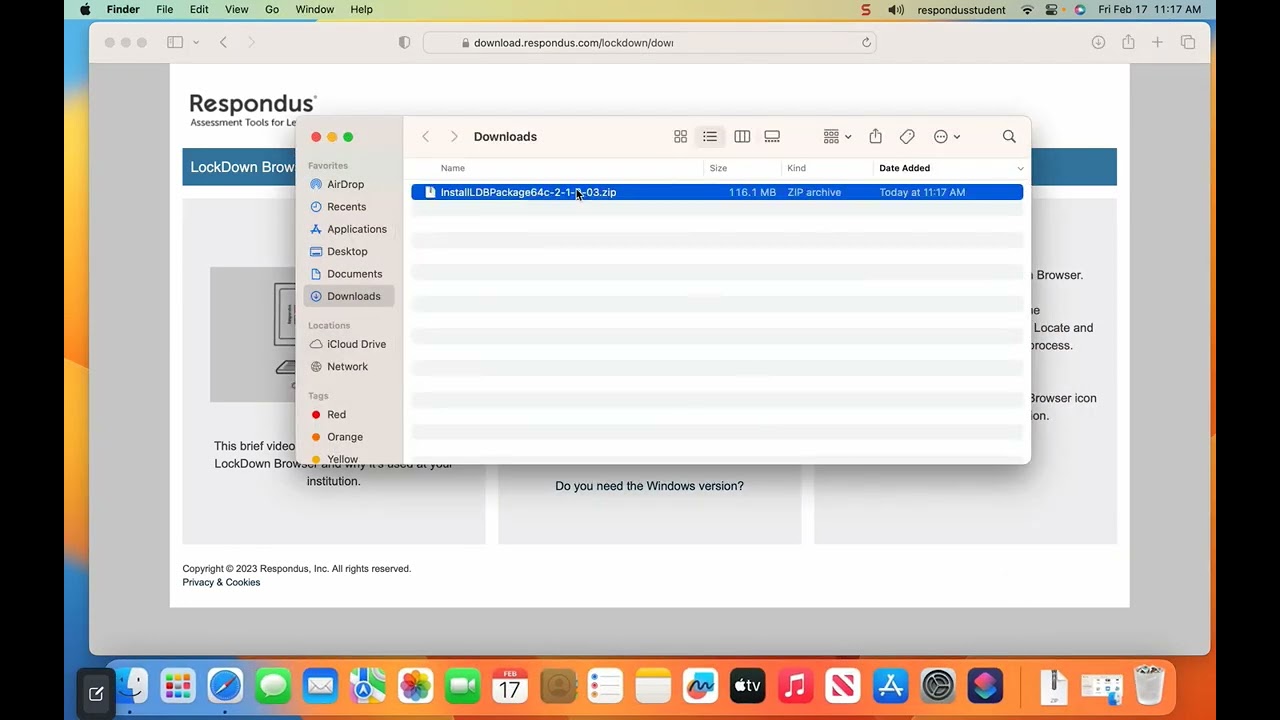Open the Help menu
The width and height of the screenshot is (1280, 720).
pos(361,10)
